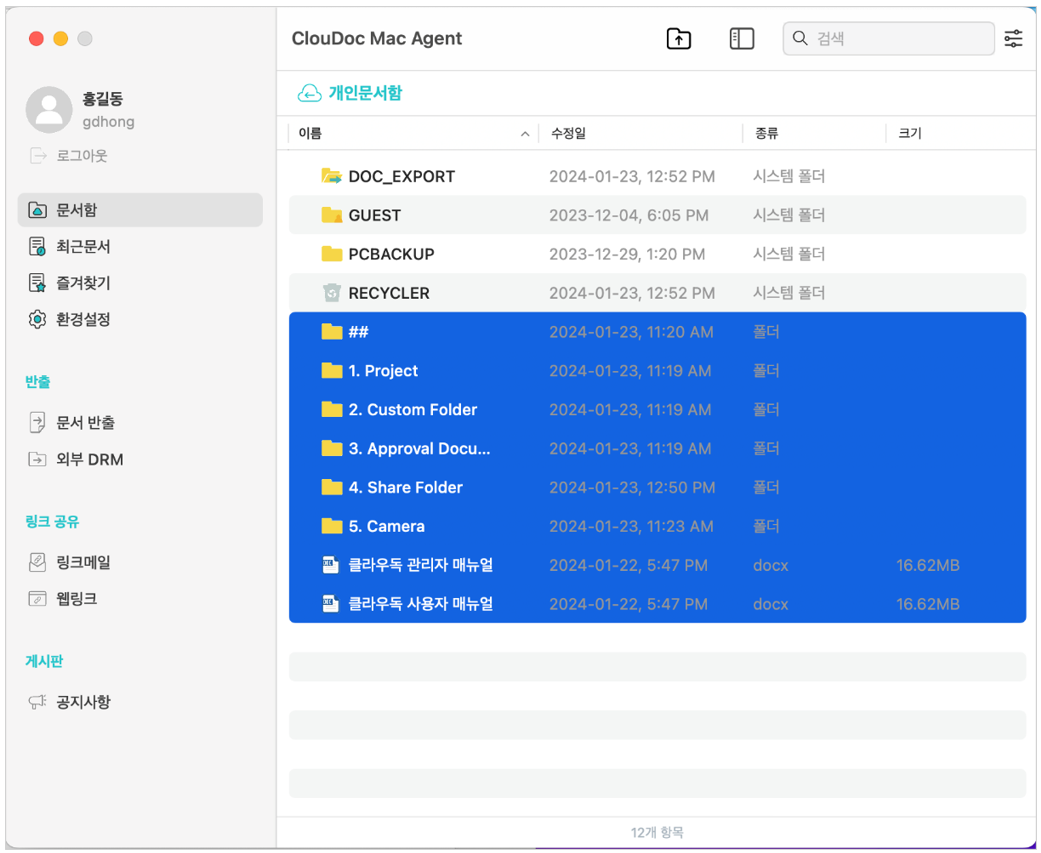Click the 웹링크 window link icon
The image size is (1041, 853).
pyautogui.click(x=37, y=599)
